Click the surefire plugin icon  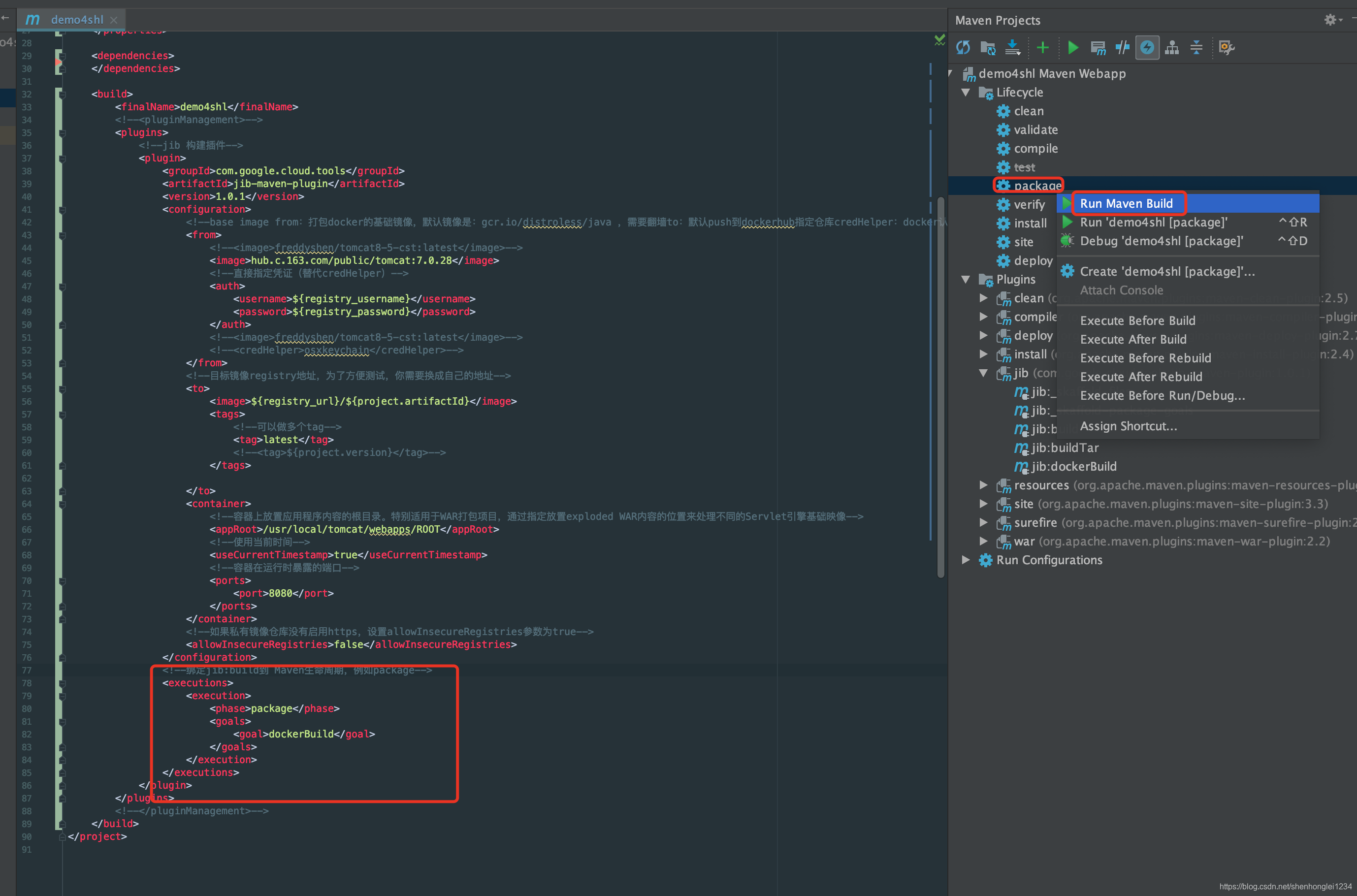point(1004,523)
